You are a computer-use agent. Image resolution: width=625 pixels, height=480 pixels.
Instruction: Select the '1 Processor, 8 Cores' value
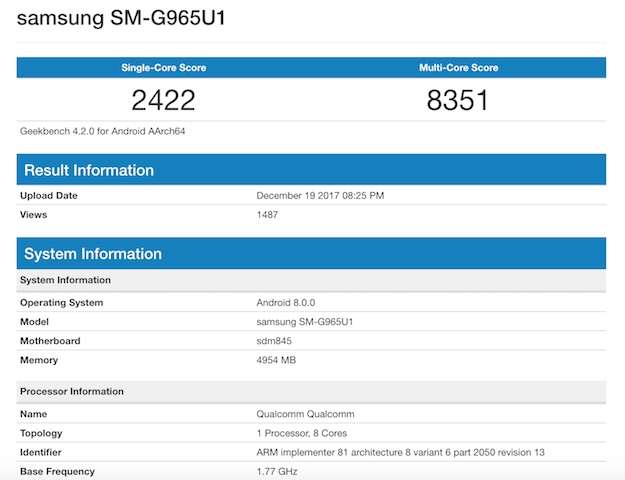tap(302, 433)
